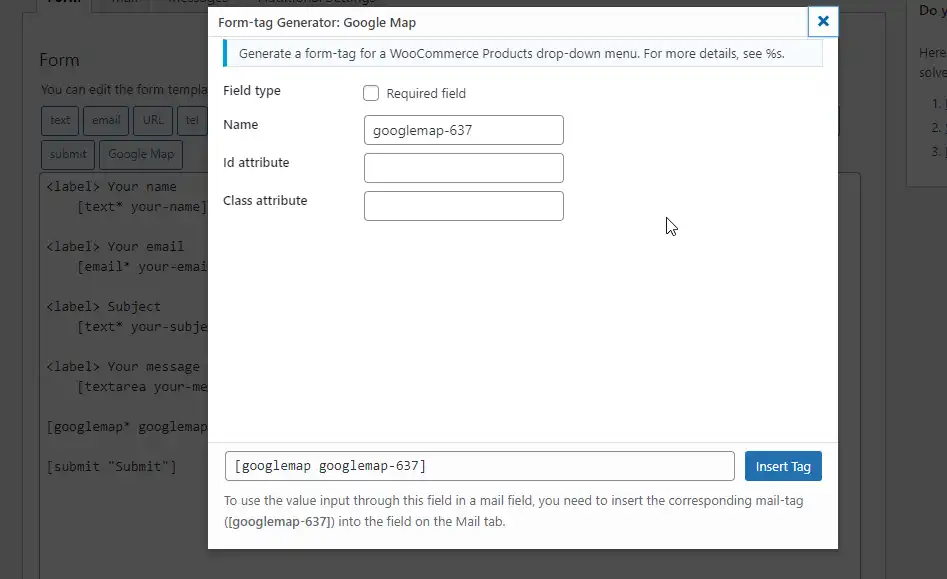Click the Name label in the dialog
Image resolution: width=947 pixels, height=579 pixels.
pyautogui.click(x=240, y=124)
